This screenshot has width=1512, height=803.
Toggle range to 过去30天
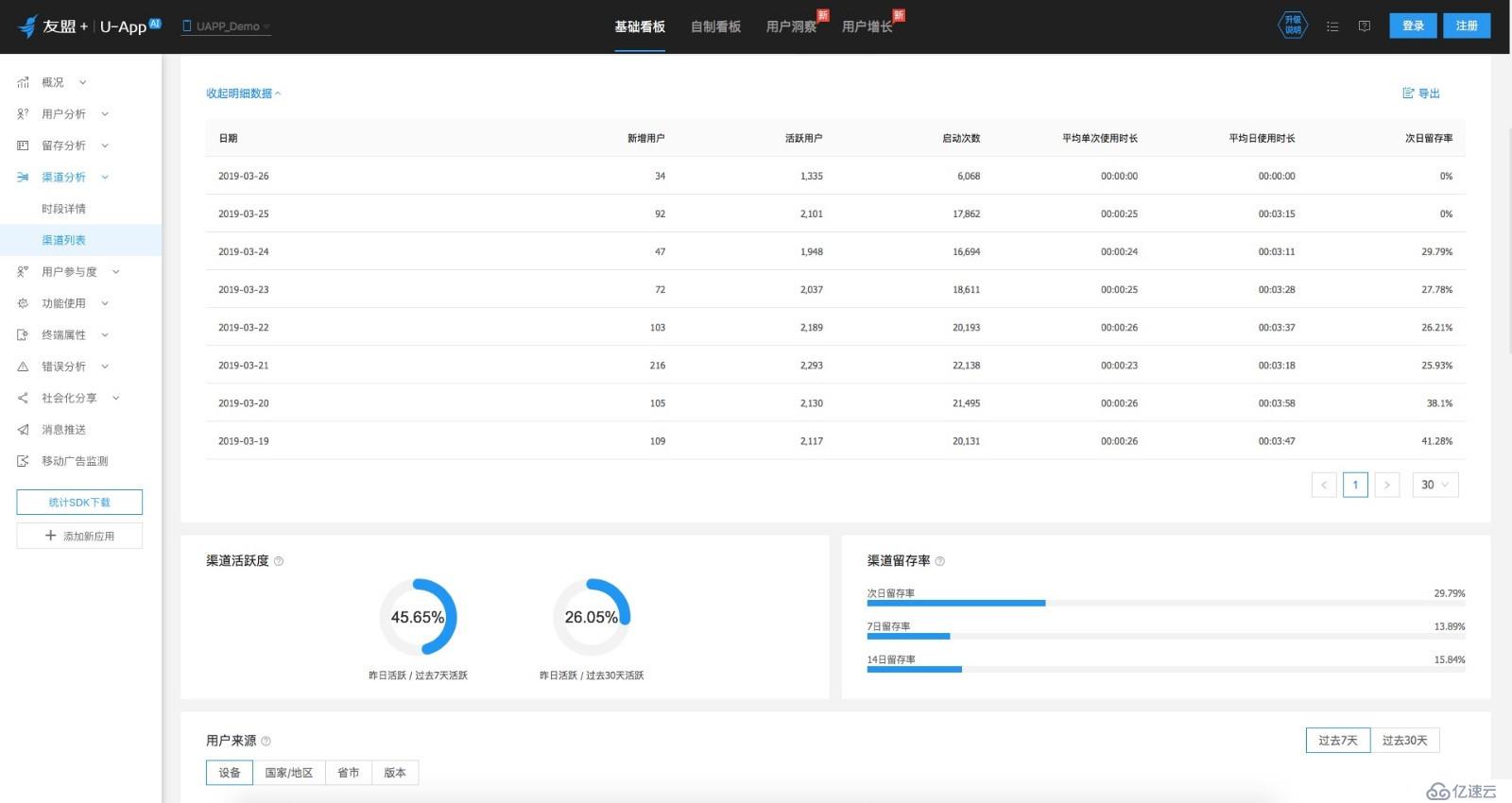(1405, 741)
